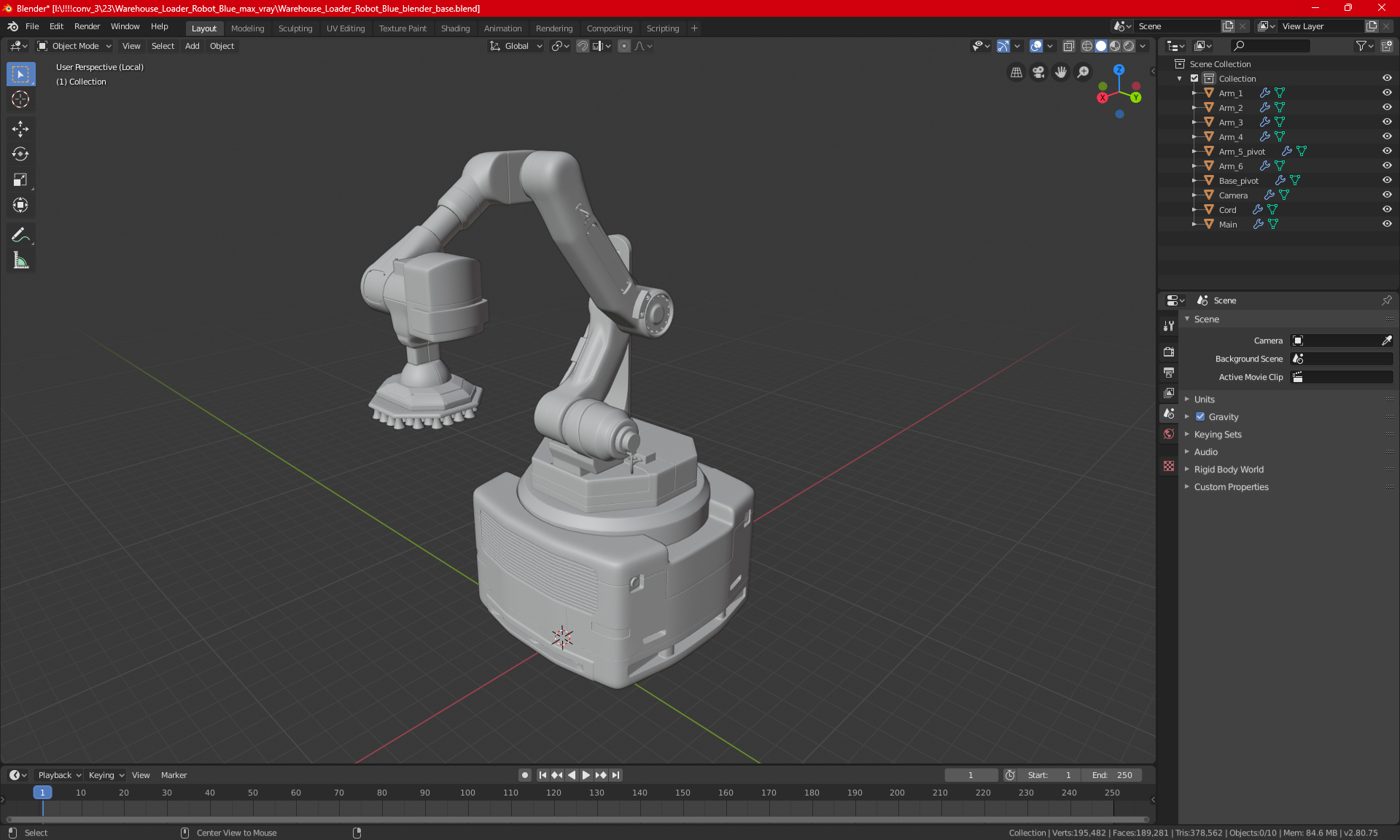Open the Keying popover
The image size is (1400, 840).
pyautogui.click(x=106, y=775)
